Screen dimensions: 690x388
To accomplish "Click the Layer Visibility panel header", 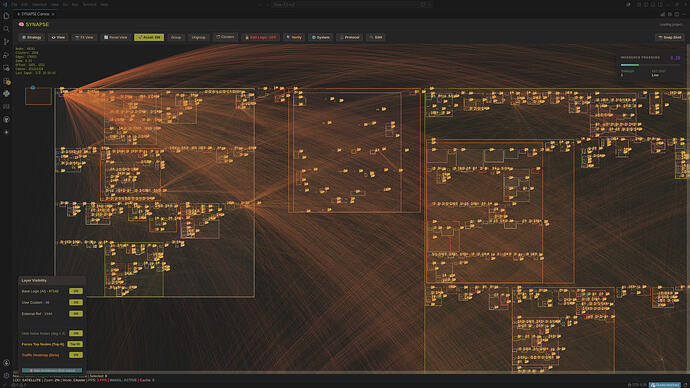I will 52,280.
